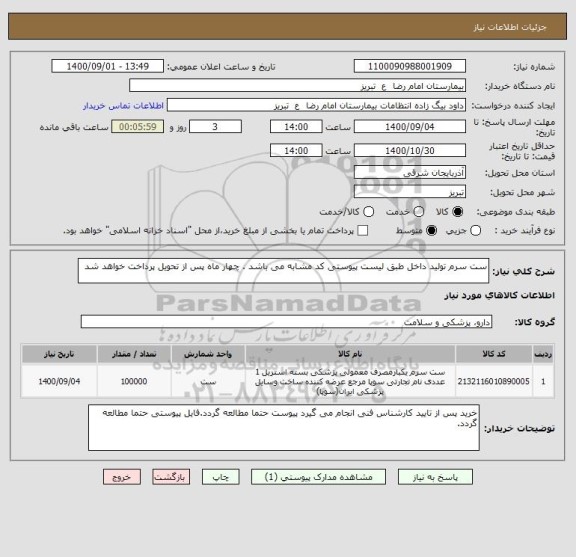
Task: Click the remaining time 00:05:59 field
Action: (x=138, y=127)
